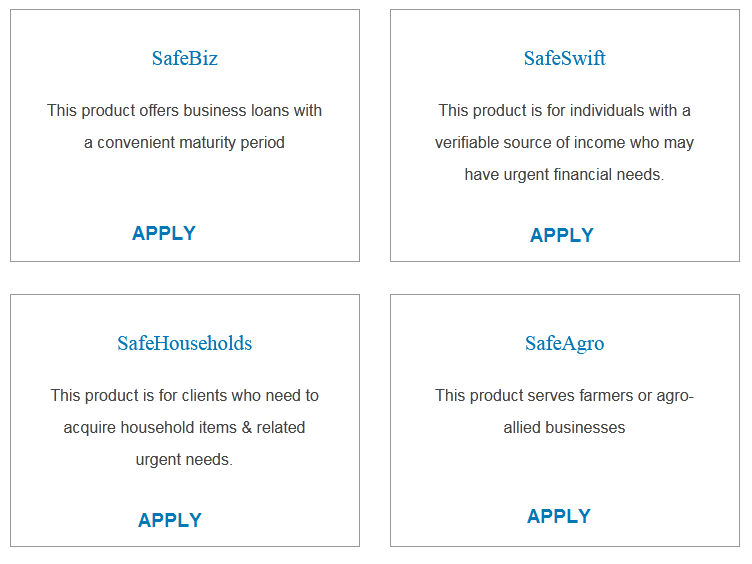This screenshot has width=752, height=564.
Task: Select the 'allied businesses' text in SafeAgro
Action: coord(564,428)
